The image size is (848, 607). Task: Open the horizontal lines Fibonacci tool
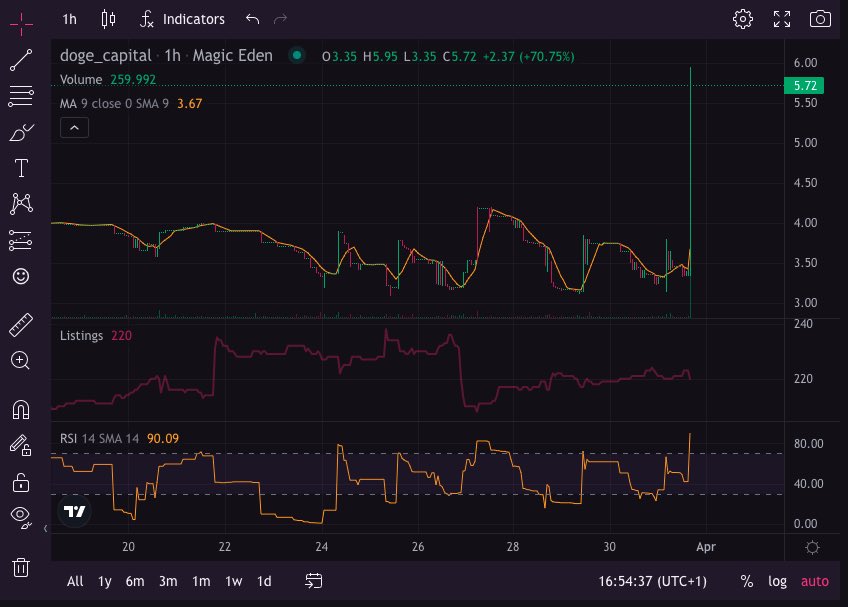[x=21, y=96]
